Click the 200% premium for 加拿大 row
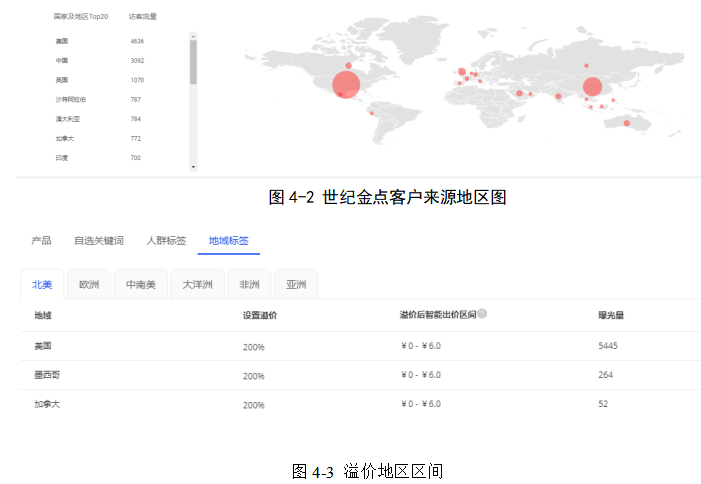Viewport: 701px width, 484px height. click(253, 405)
